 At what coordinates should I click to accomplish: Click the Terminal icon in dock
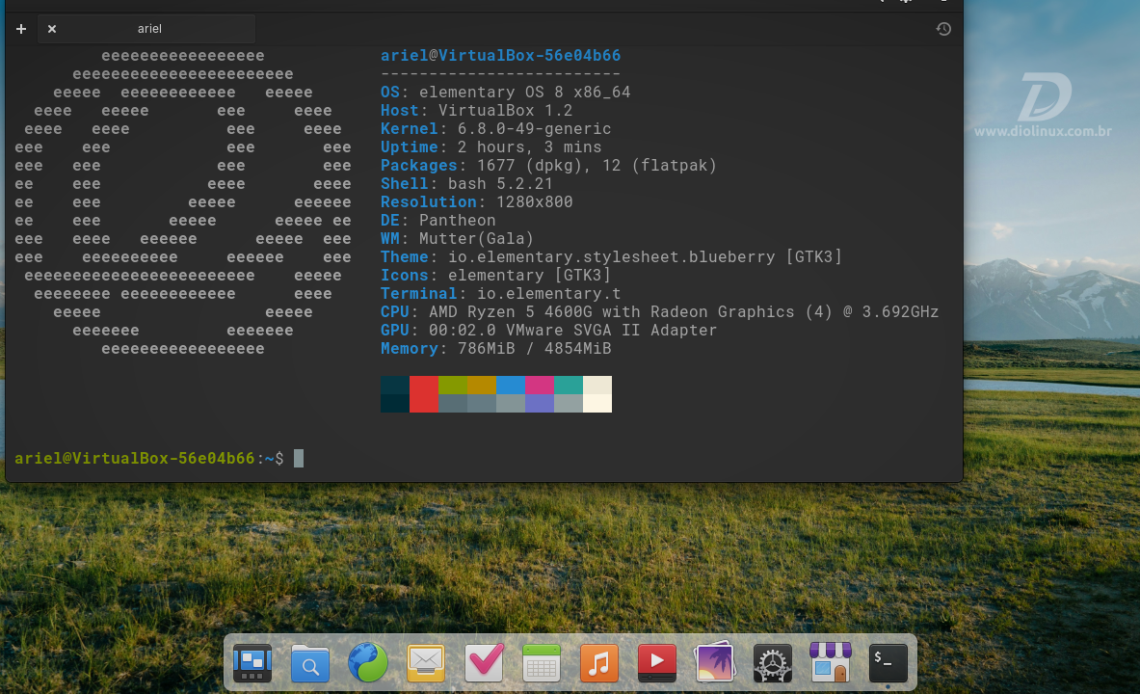(x=888, y=663)
